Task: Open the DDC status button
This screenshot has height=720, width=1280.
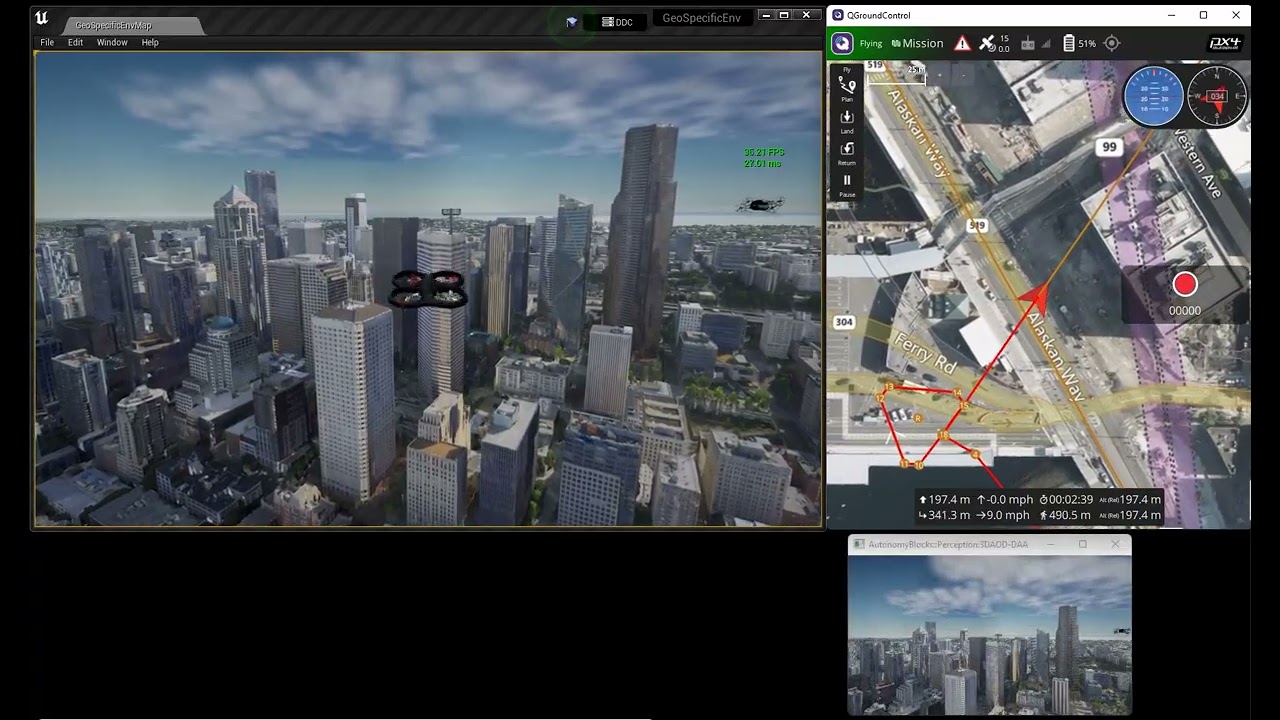Action: point(617,22)
